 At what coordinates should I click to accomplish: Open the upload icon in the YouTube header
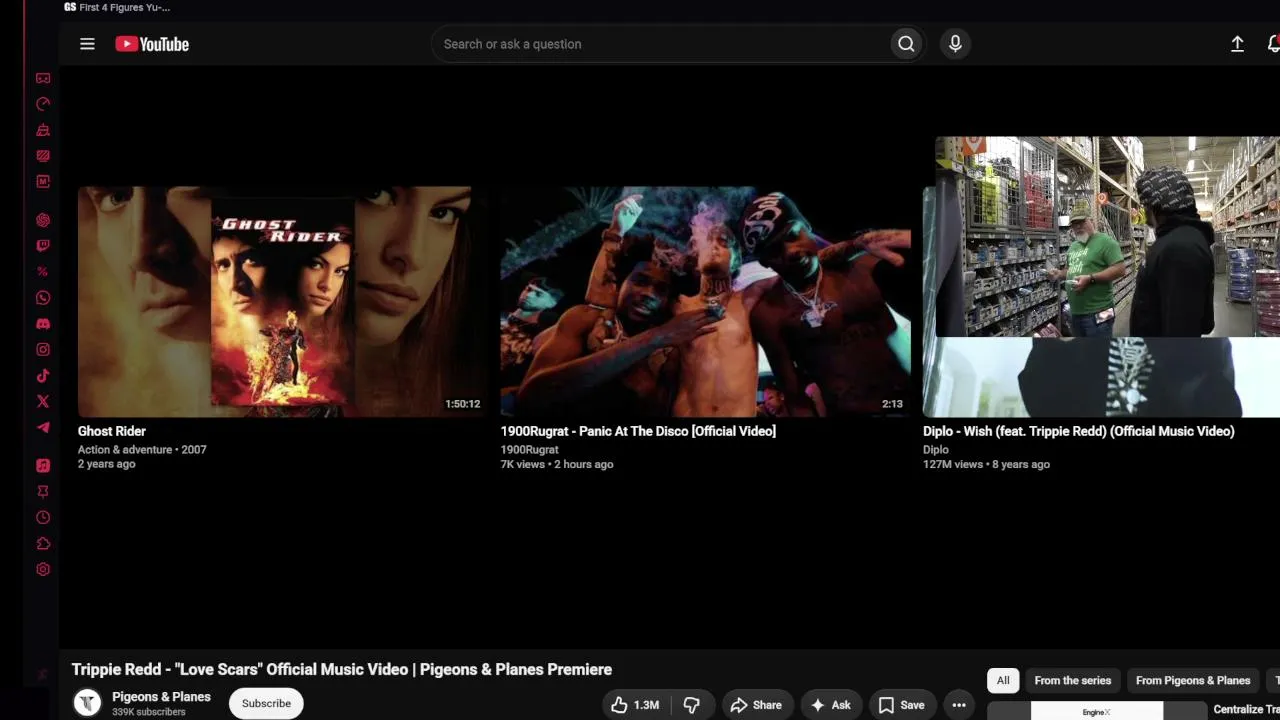click(1237, 44)
